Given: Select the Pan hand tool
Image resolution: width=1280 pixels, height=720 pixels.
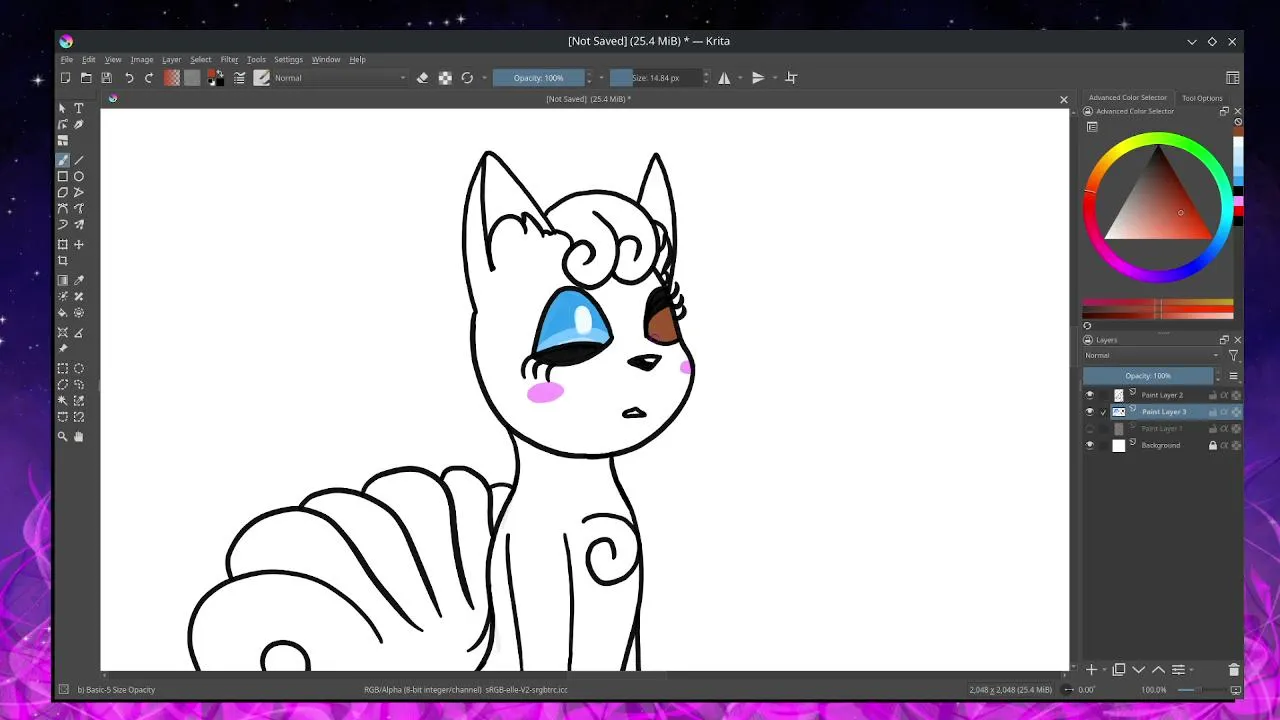Looking at the screenshot, I should coord(79,436).
